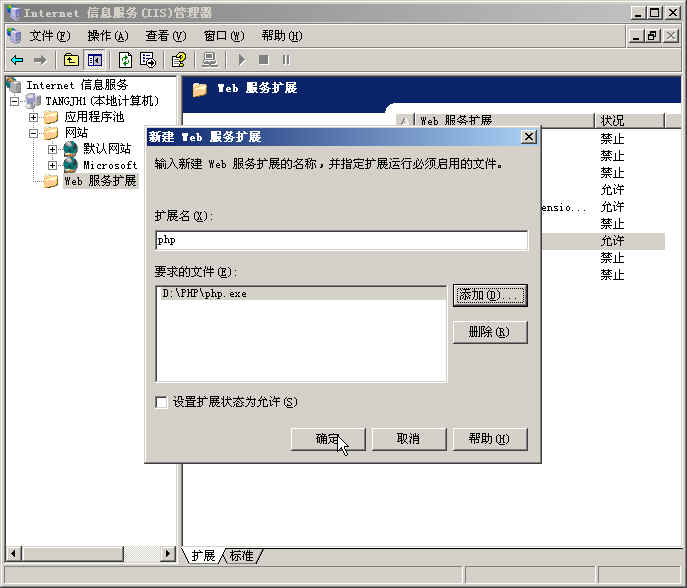Click the connect computer toolbar icon
This screenshot has width=687, height=588.
tap(209, 60)
